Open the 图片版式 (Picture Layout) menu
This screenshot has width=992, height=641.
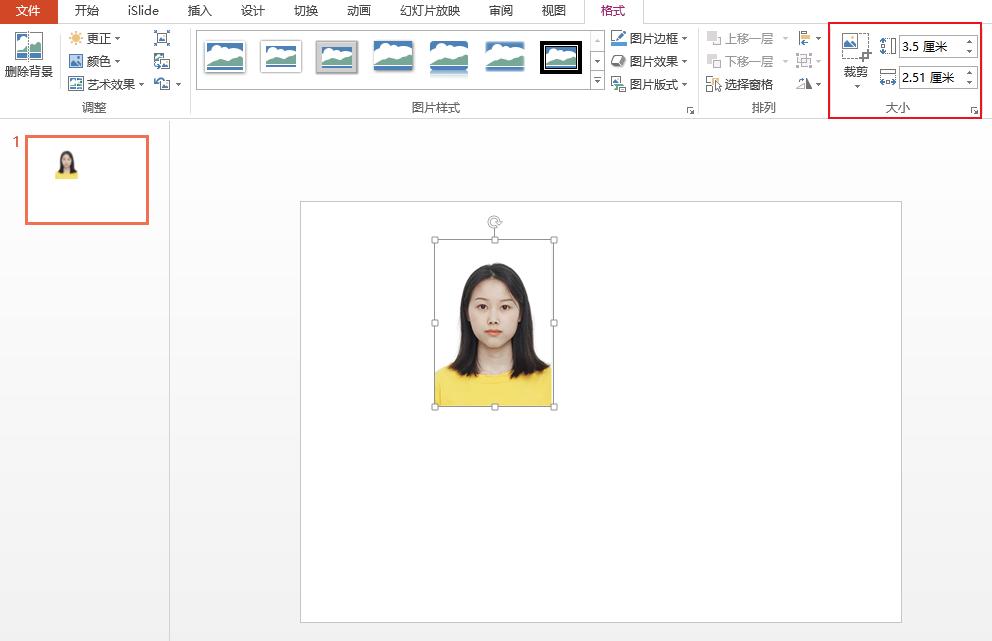[x=650, y=84]
